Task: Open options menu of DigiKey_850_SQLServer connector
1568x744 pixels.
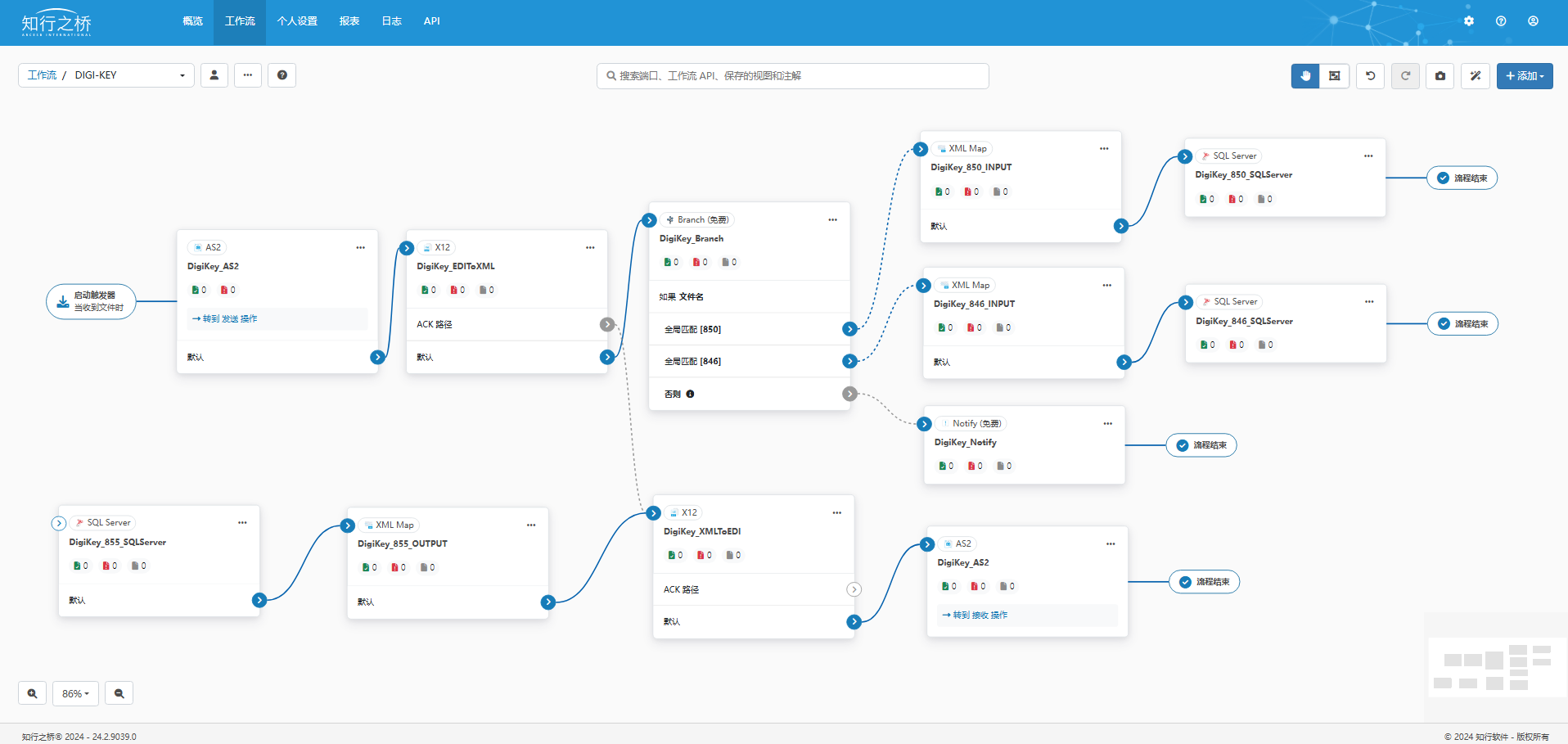Action: (1368, 156)
